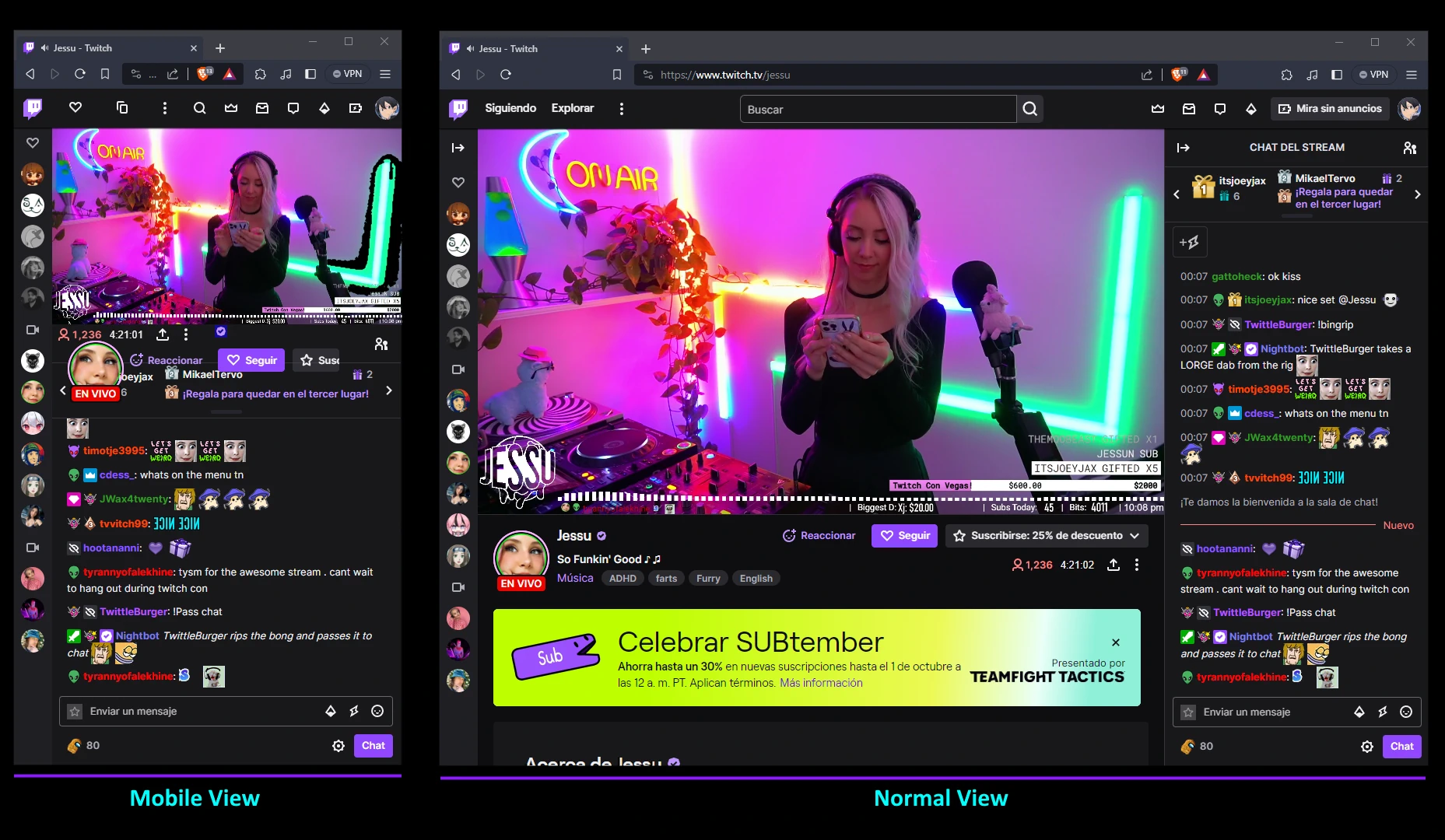This screenshot has height=840, width=1445.
Task: Toggle sidebar panel in Mobile View browser toolbar
Action: (x=310, y=74)
